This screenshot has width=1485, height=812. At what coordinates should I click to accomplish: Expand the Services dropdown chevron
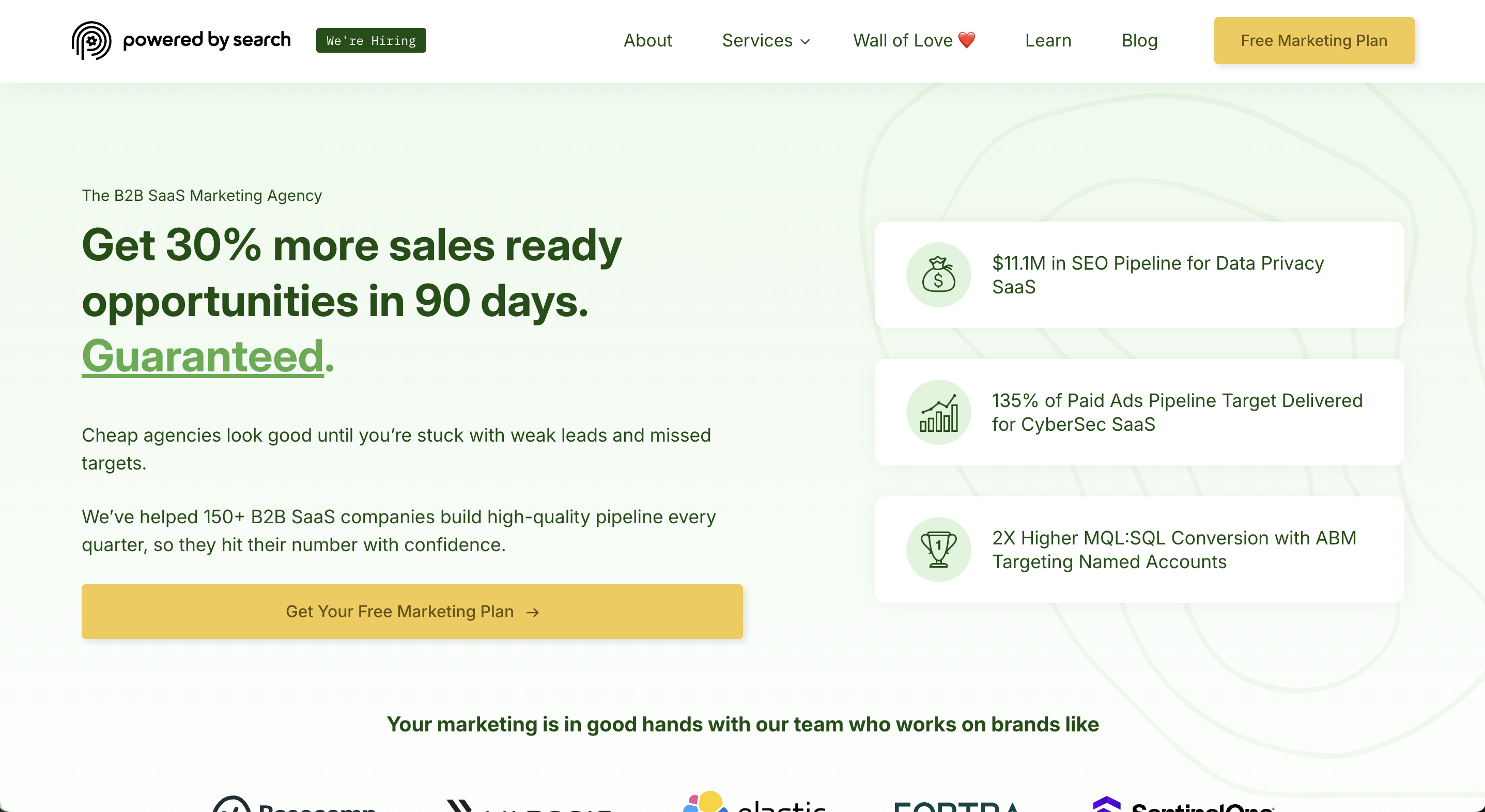pos(806,41)
